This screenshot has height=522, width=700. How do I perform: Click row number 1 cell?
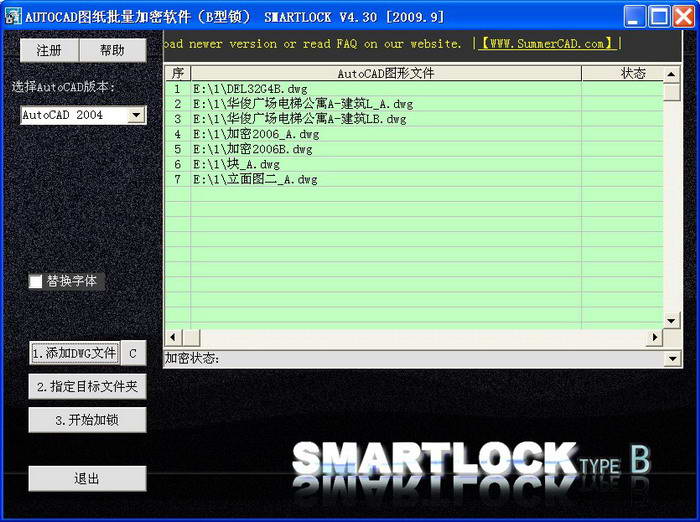178,89
